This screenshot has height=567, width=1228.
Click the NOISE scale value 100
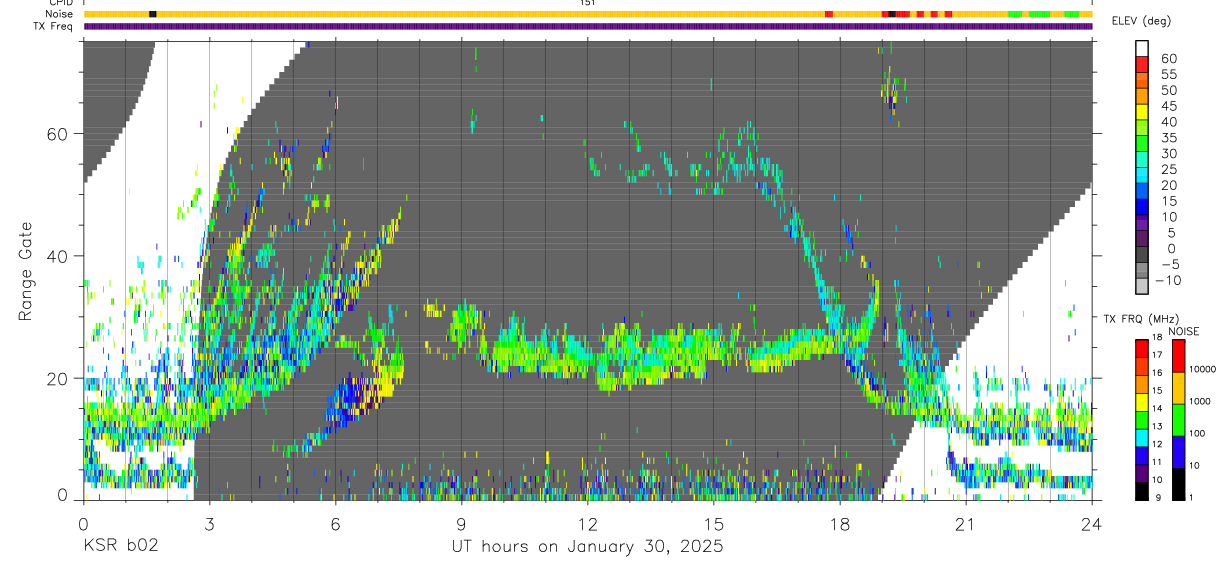click(1199, 433)
